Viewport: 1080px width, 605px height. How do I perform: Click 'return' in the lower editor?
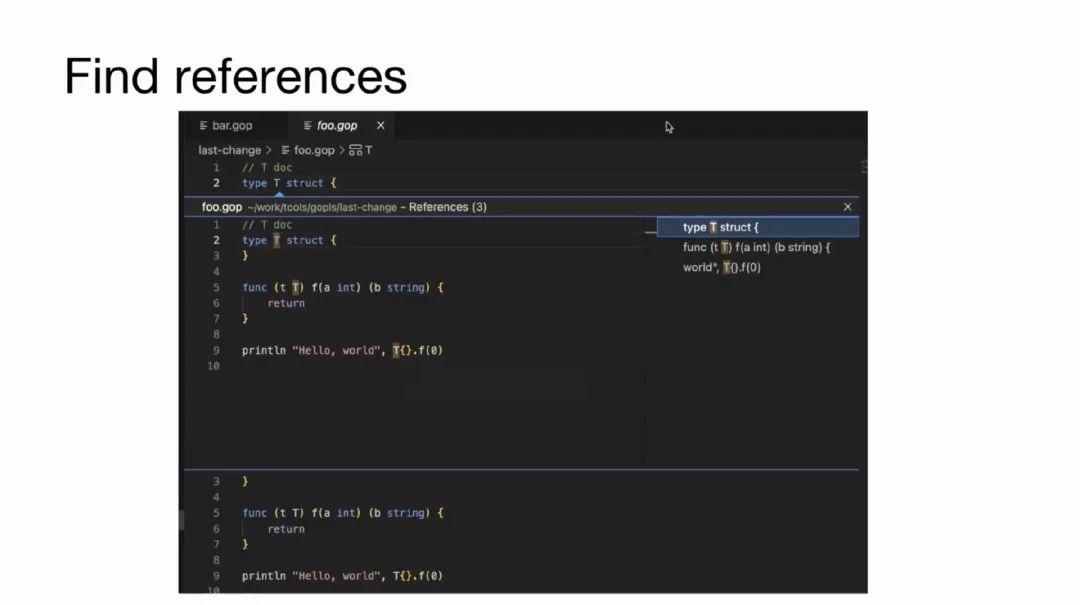[286, 529]
